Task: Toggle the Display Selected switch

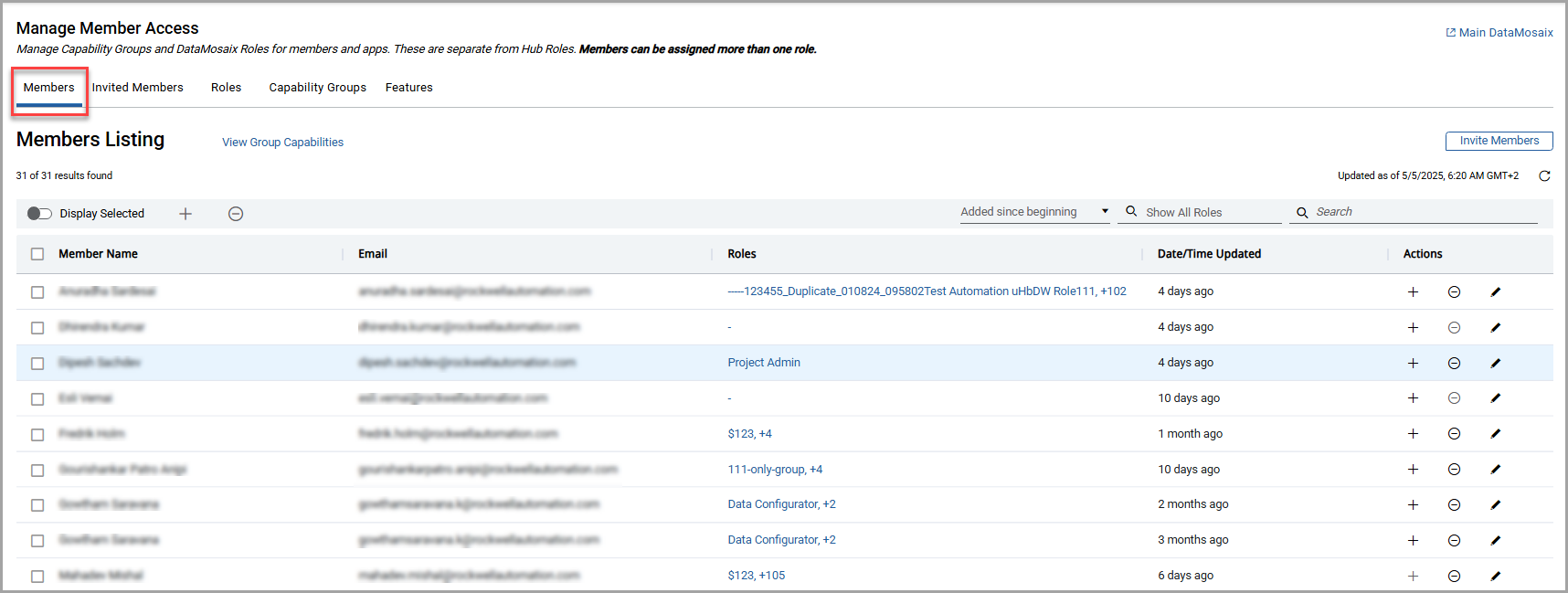Action: coord(39,214)
